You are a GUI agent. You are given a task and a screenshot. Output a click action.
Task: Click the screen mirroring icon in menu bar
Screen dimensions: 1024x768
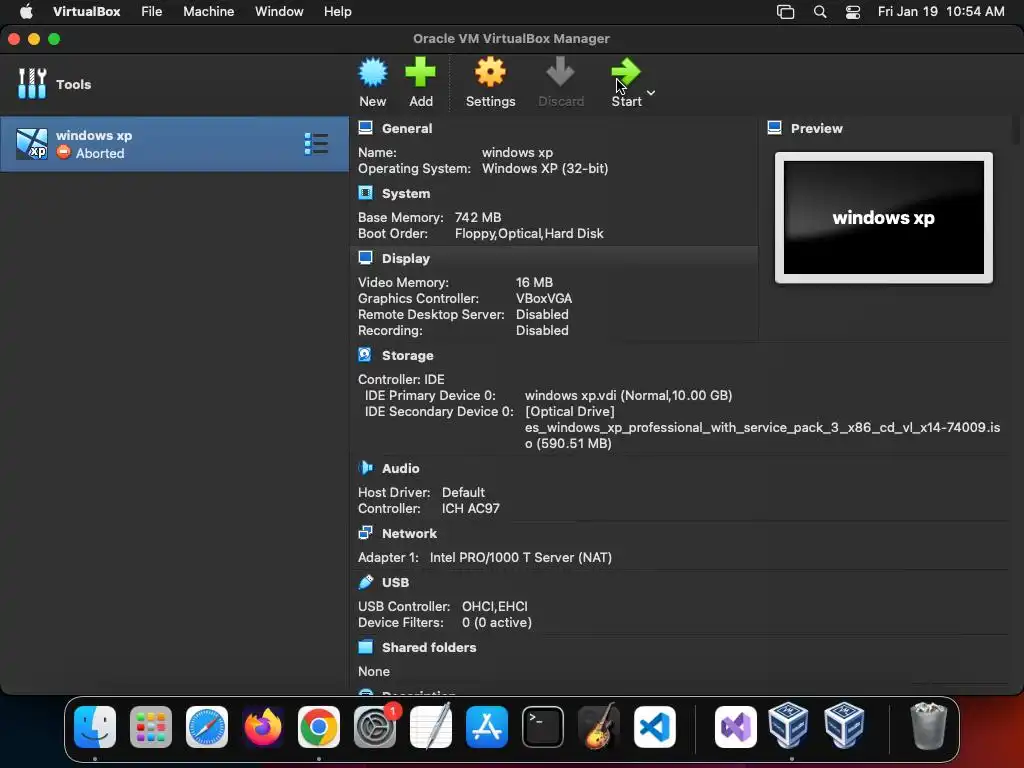785,12
